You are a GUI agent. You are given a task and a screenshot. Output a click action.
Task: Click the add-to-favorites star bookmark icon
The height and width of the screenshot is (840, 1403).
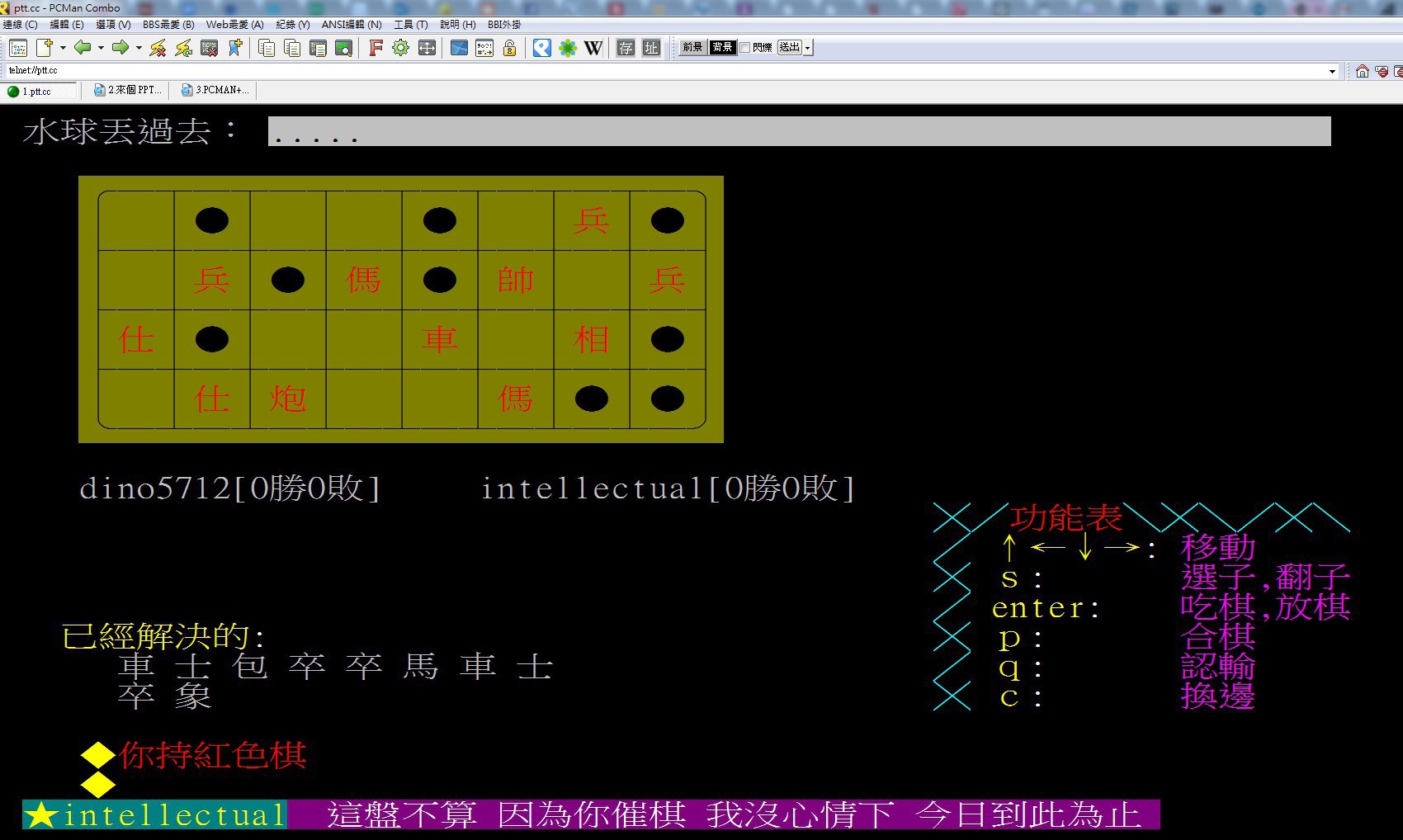point(235,48)
